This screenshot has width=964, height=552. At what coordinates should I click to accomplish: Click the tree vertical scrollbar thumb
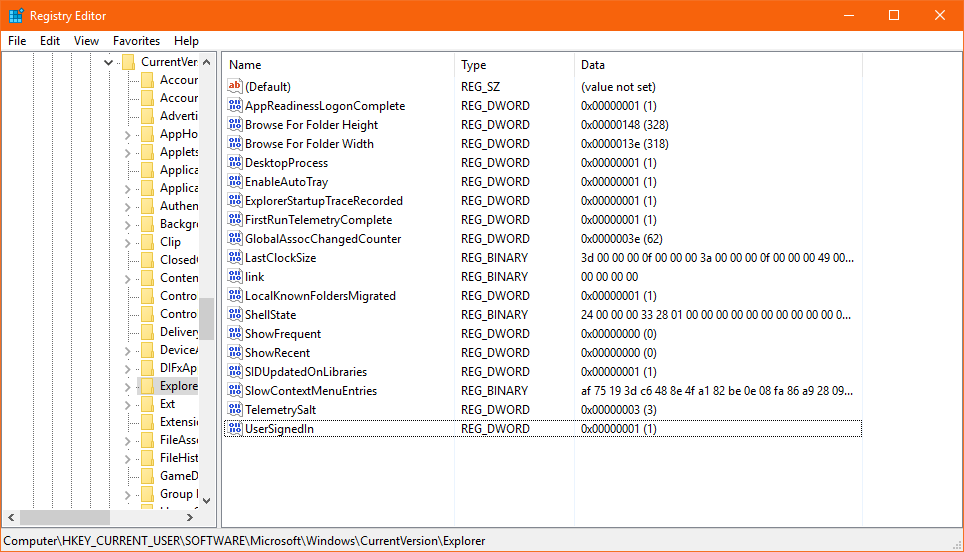[207, 319]
